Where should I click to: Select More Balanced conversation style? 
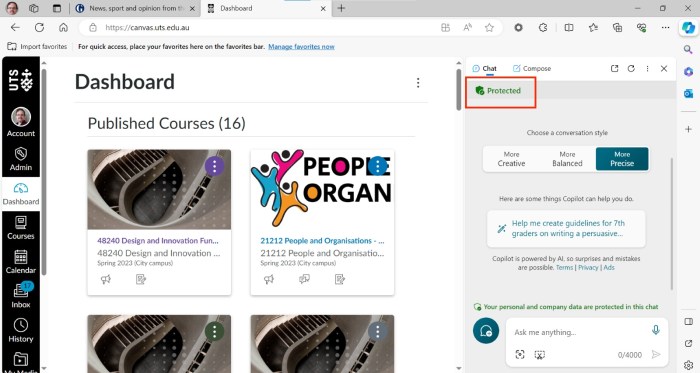point(567,159)
